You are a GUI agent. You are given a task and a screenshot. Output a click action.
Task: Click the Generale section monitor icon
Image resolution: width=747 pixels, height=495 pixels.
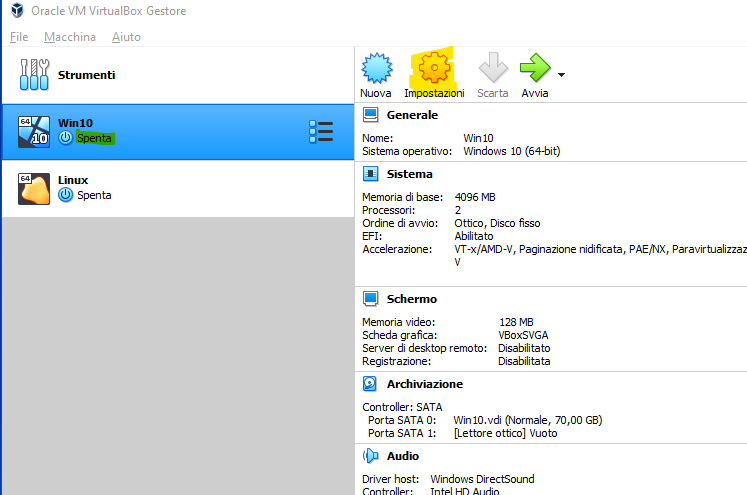pyautogui.click(x=370, y=115)
